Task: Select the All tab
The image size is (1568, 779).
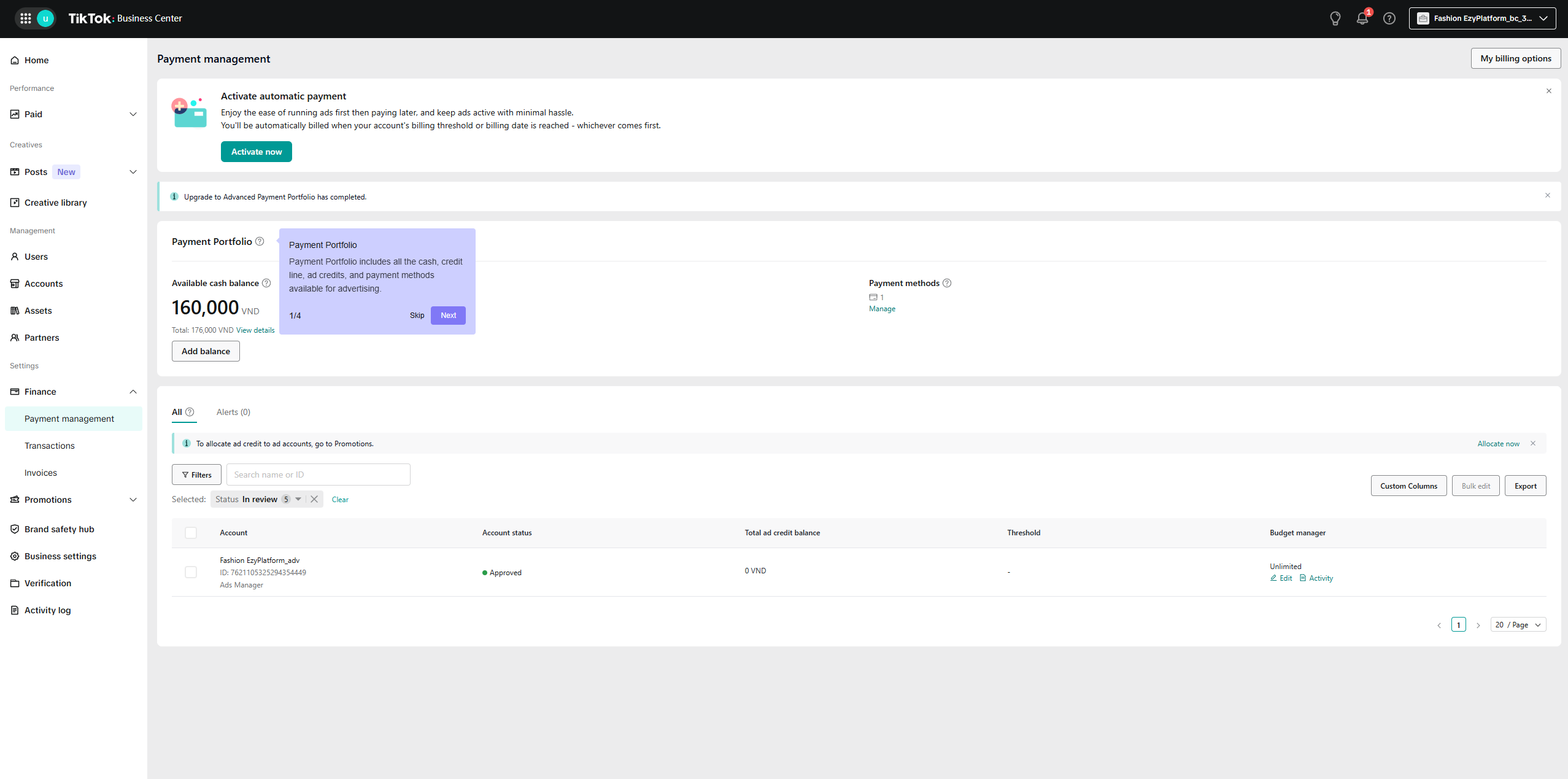Action: pos(177,412)
